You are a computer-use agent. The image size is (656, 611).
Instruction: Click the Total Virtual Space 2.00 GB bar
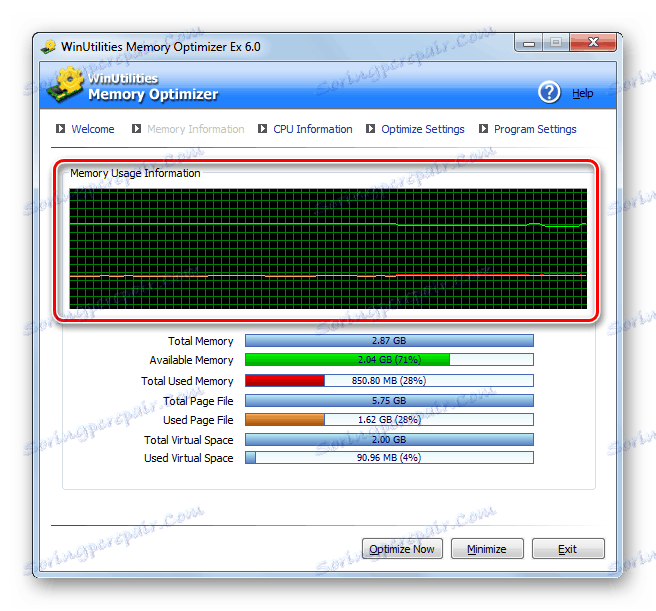tap(389, 439)
